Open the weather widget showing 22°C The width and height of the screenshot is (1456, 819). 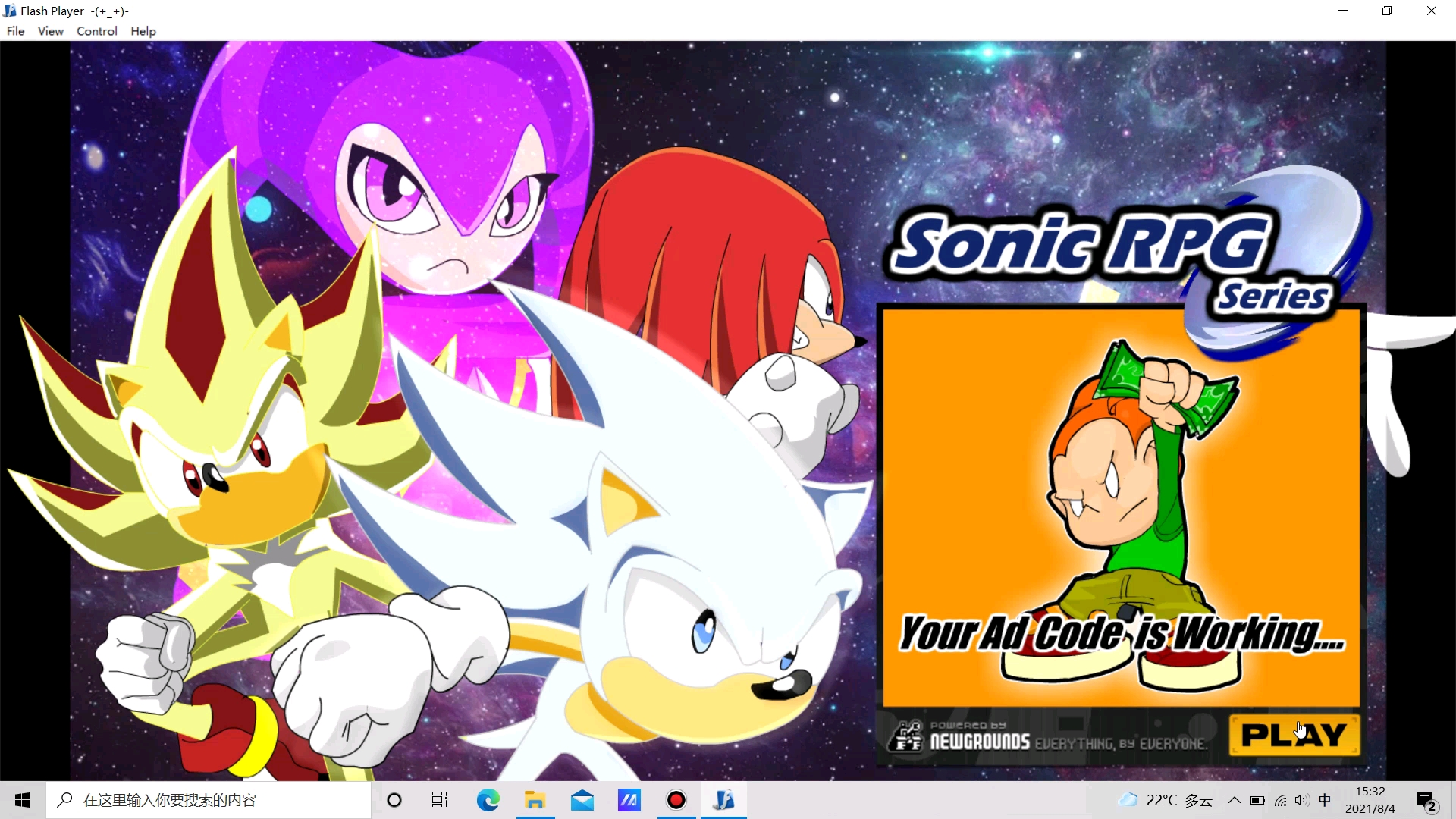[x=1166, y=800]
